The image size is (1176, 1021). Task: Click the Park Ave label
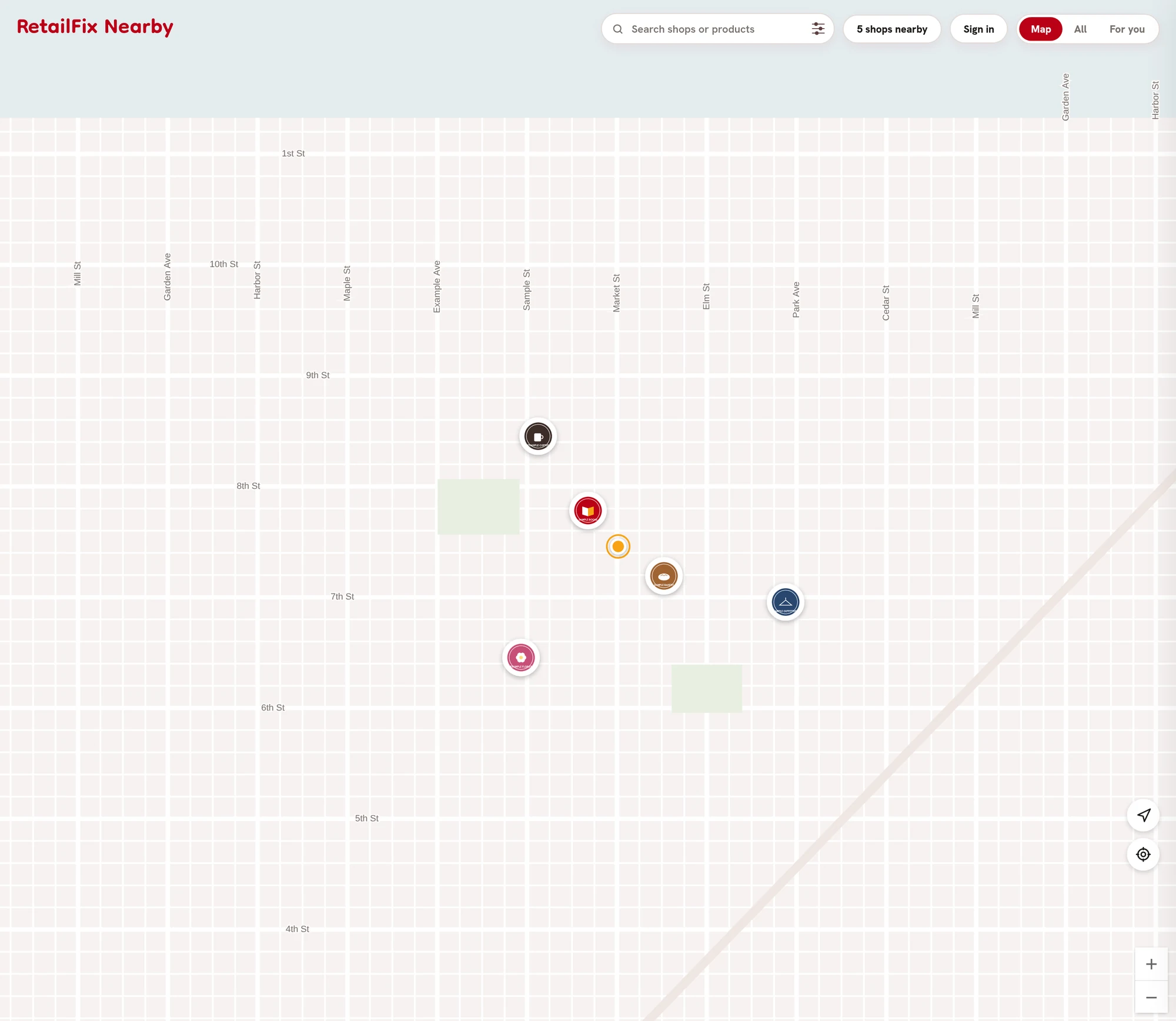[x=796, y=300]
